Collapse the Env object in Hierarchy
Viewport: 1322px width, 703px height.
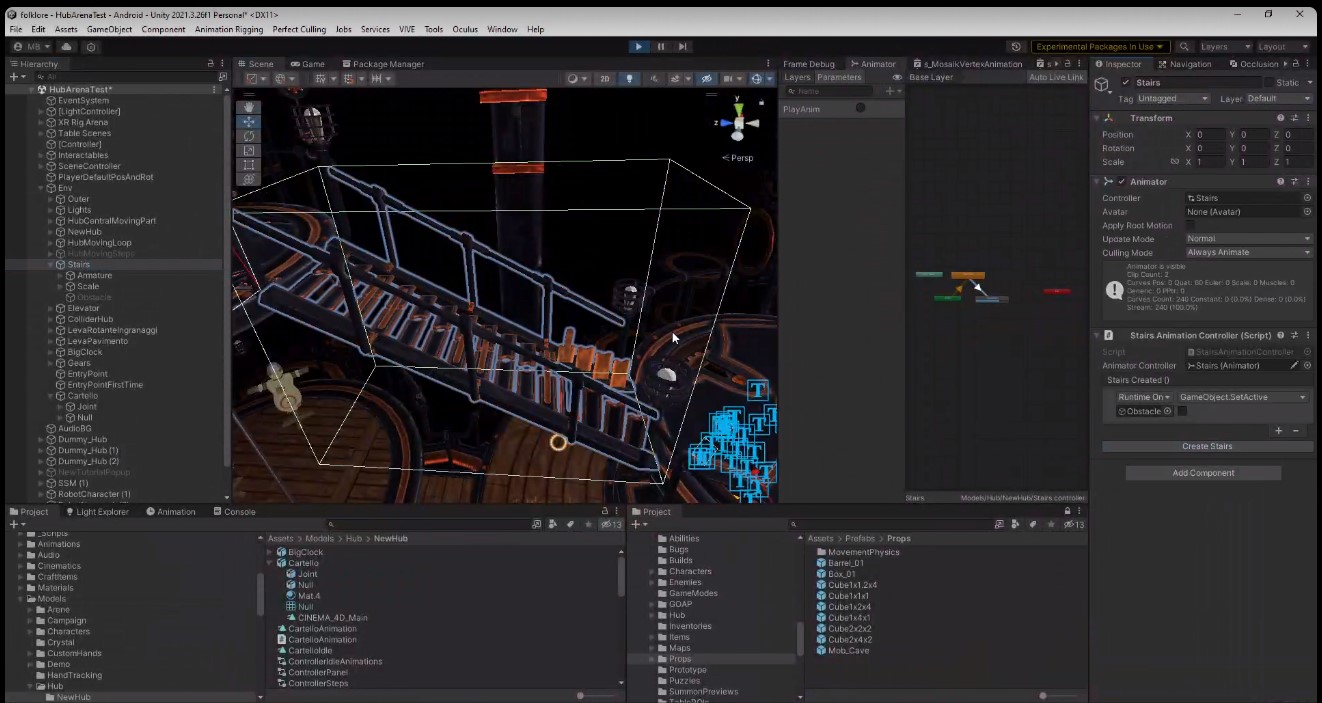click(x=41, y=188)
